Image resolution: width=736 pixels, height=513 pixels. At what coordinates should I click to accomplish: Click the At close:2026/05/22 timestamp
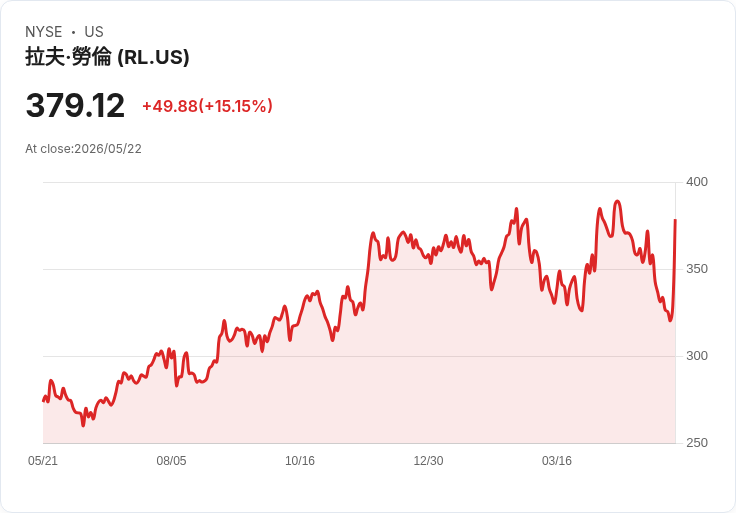(83, 149)
